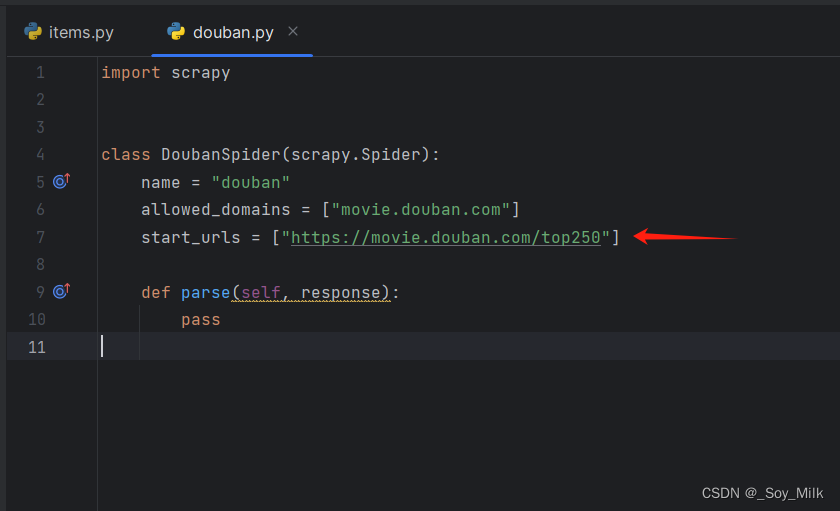Close the douban.py tab
840x511 pixels.
tap(292, 32)
